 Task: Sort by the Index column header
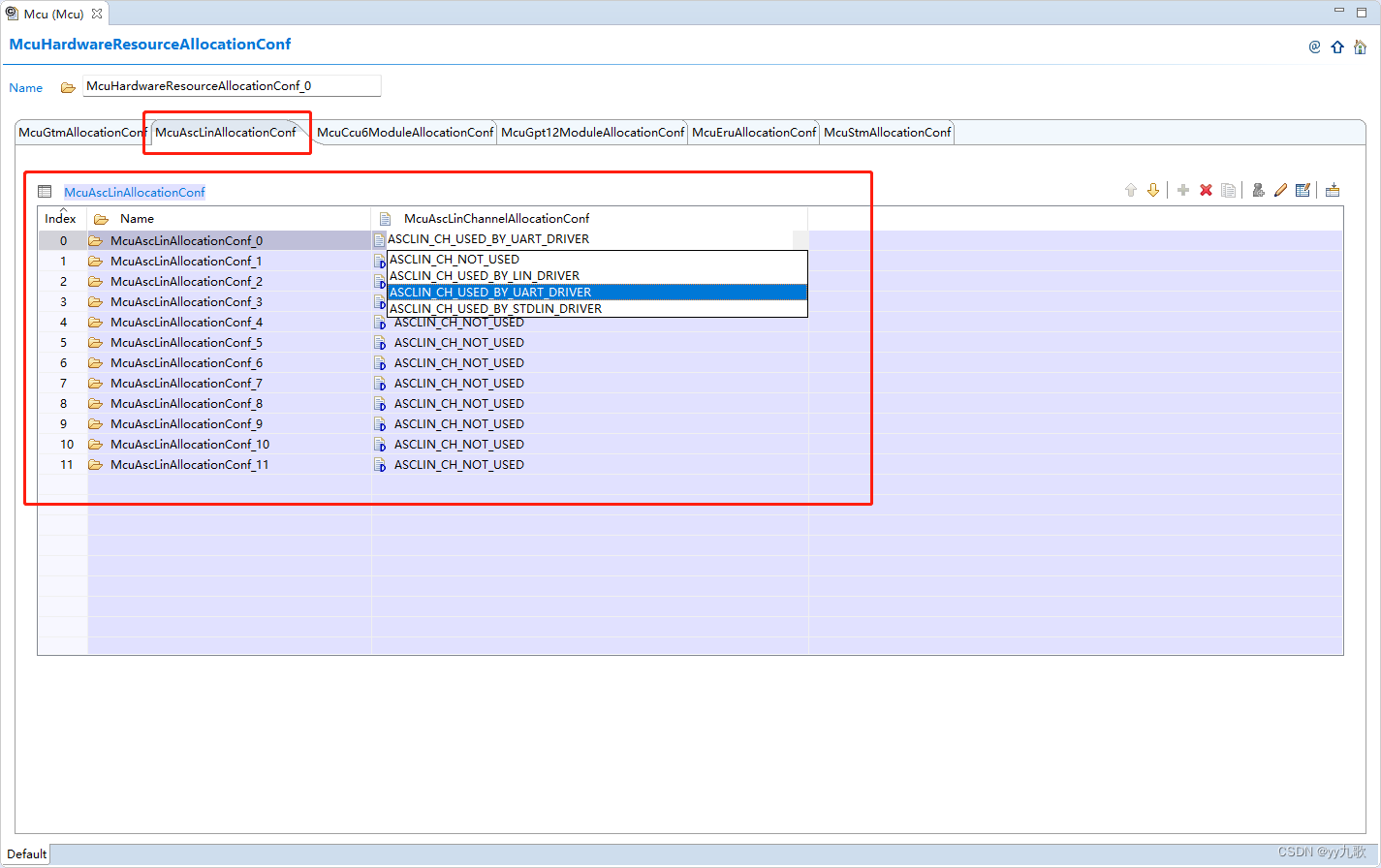[x=61, y=219]
